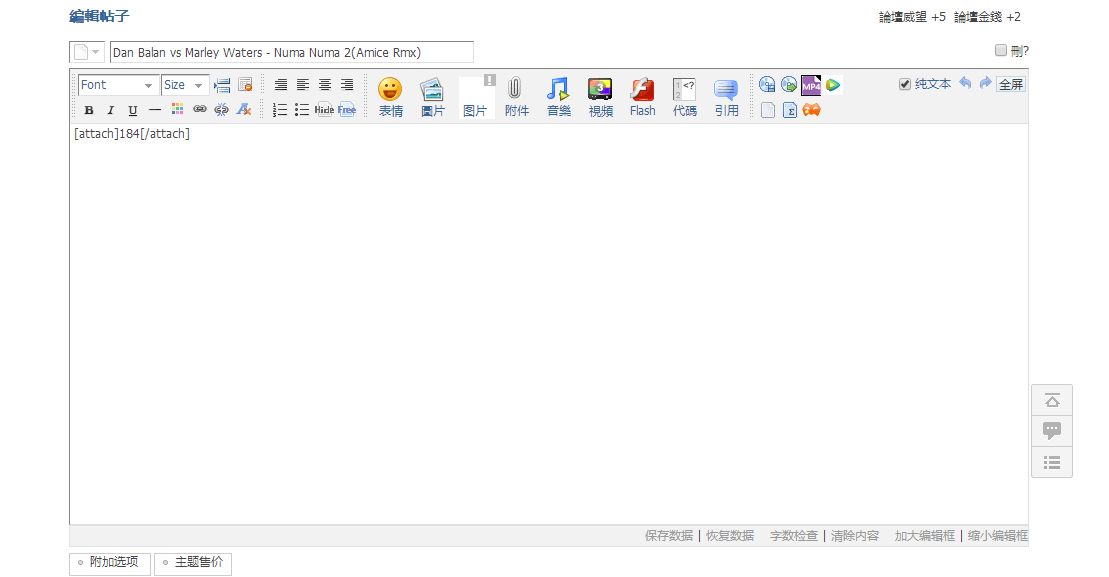Open the Font dropdown
Viewport: 1109px width, 577px height.
(118, 85)
